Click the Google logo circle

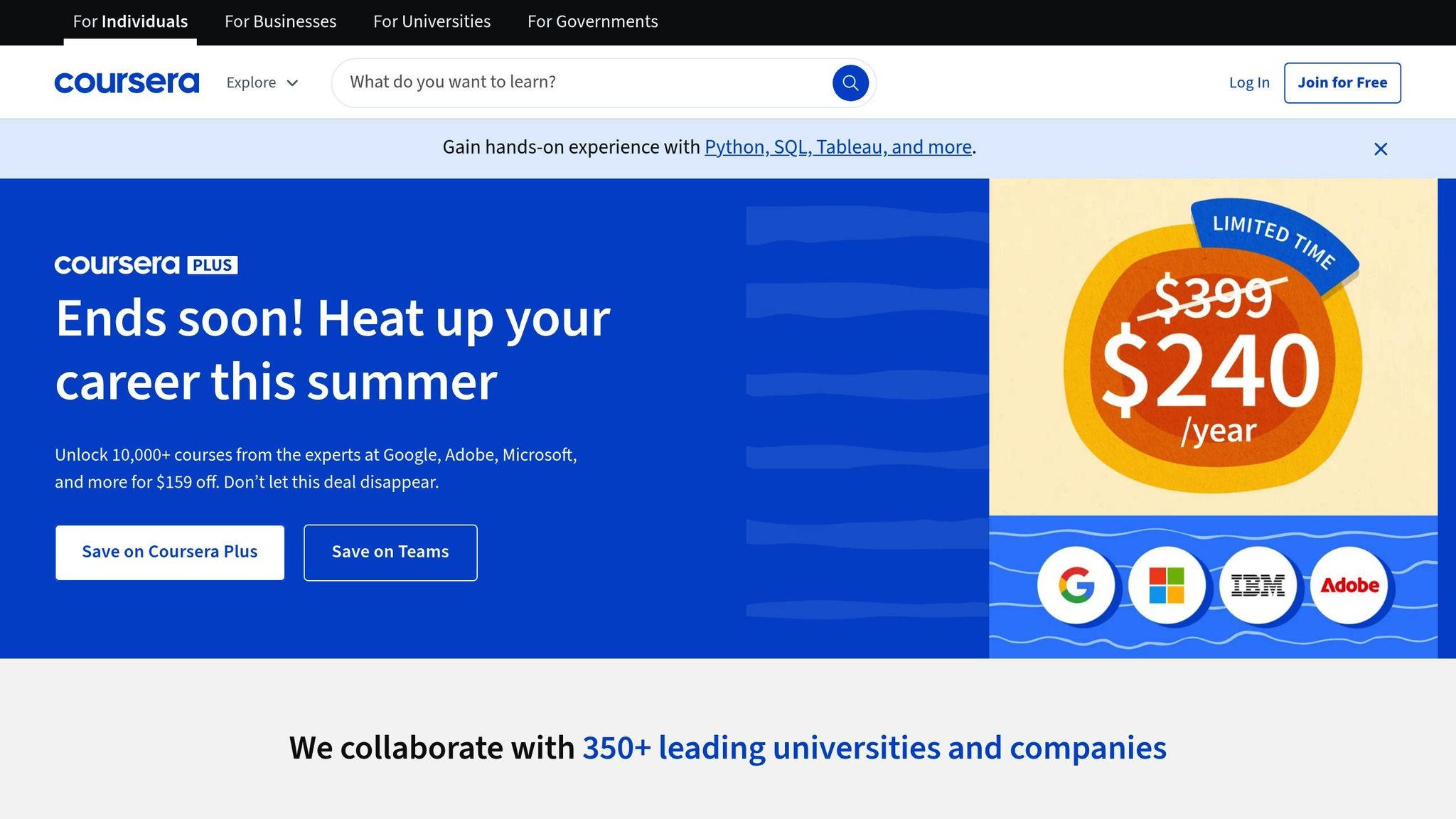1076,585
